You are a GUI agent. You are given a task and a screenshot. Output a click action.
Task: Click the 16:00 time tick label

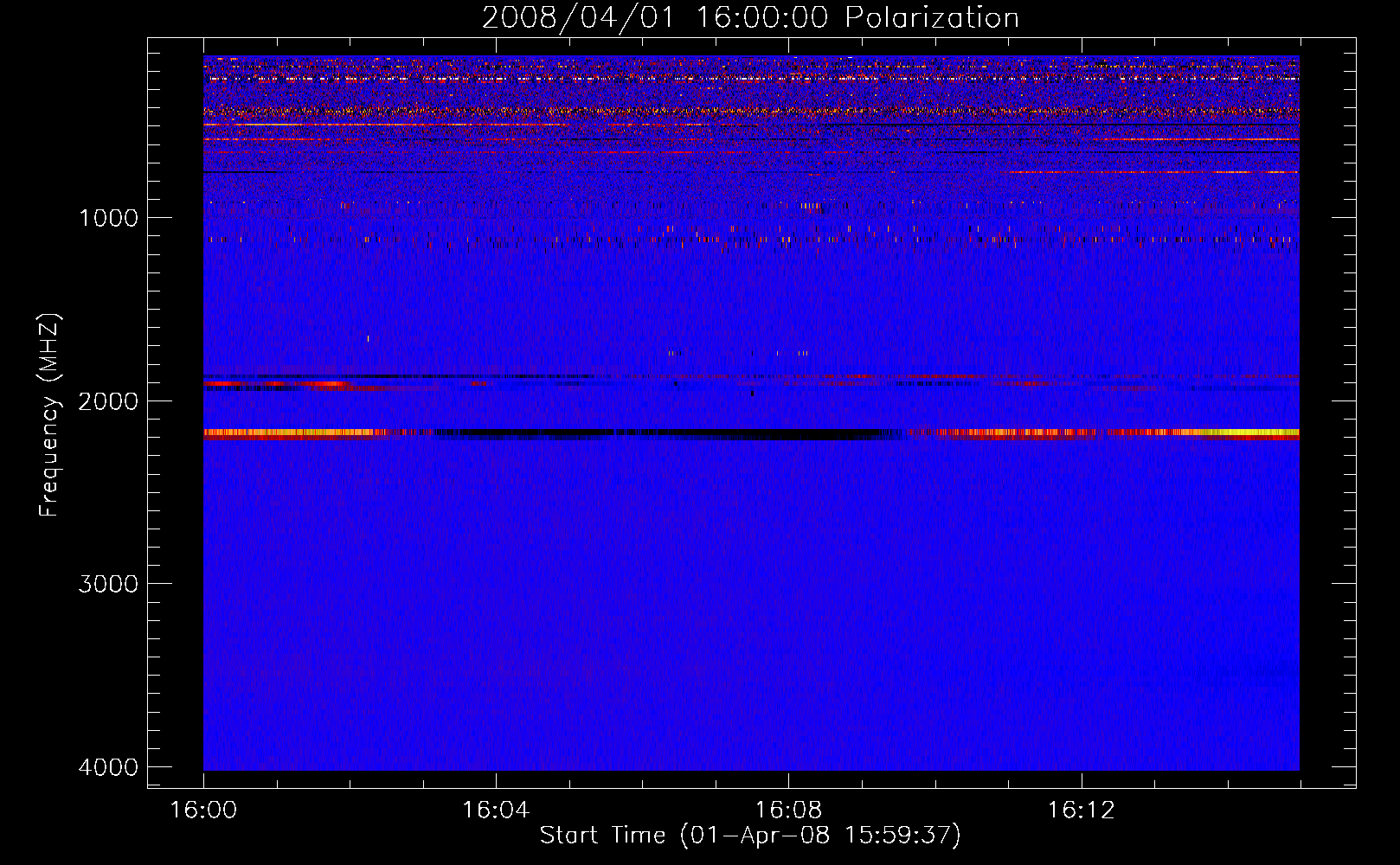click(203, 810)
